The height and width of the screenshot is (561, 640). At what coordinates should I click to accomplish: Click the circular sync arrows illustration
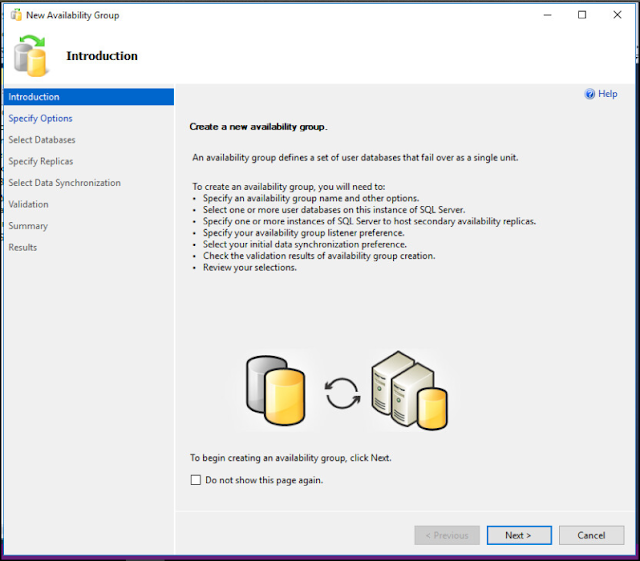[x=342, y=393]
